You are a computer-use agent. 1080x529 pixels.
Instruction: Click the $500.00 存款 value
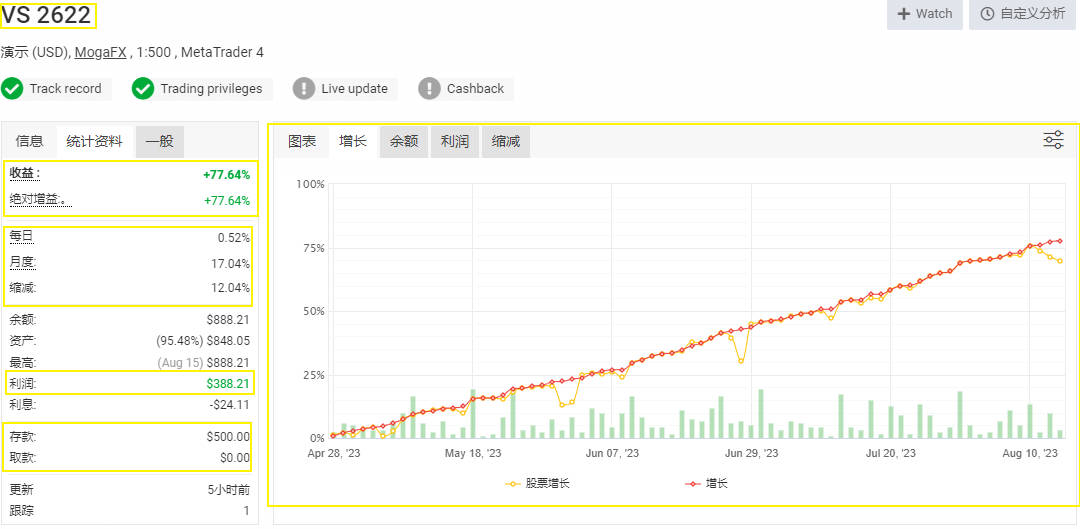228,437
